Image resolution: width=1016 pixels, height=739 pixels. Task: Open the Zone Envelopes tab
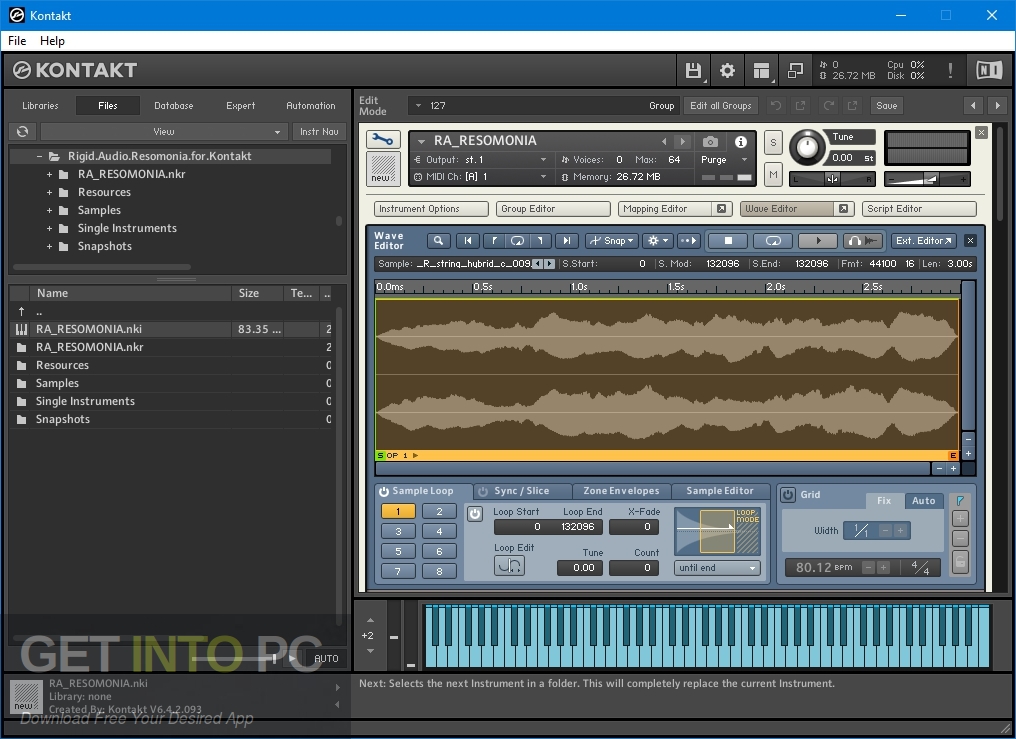coord(621,491)
